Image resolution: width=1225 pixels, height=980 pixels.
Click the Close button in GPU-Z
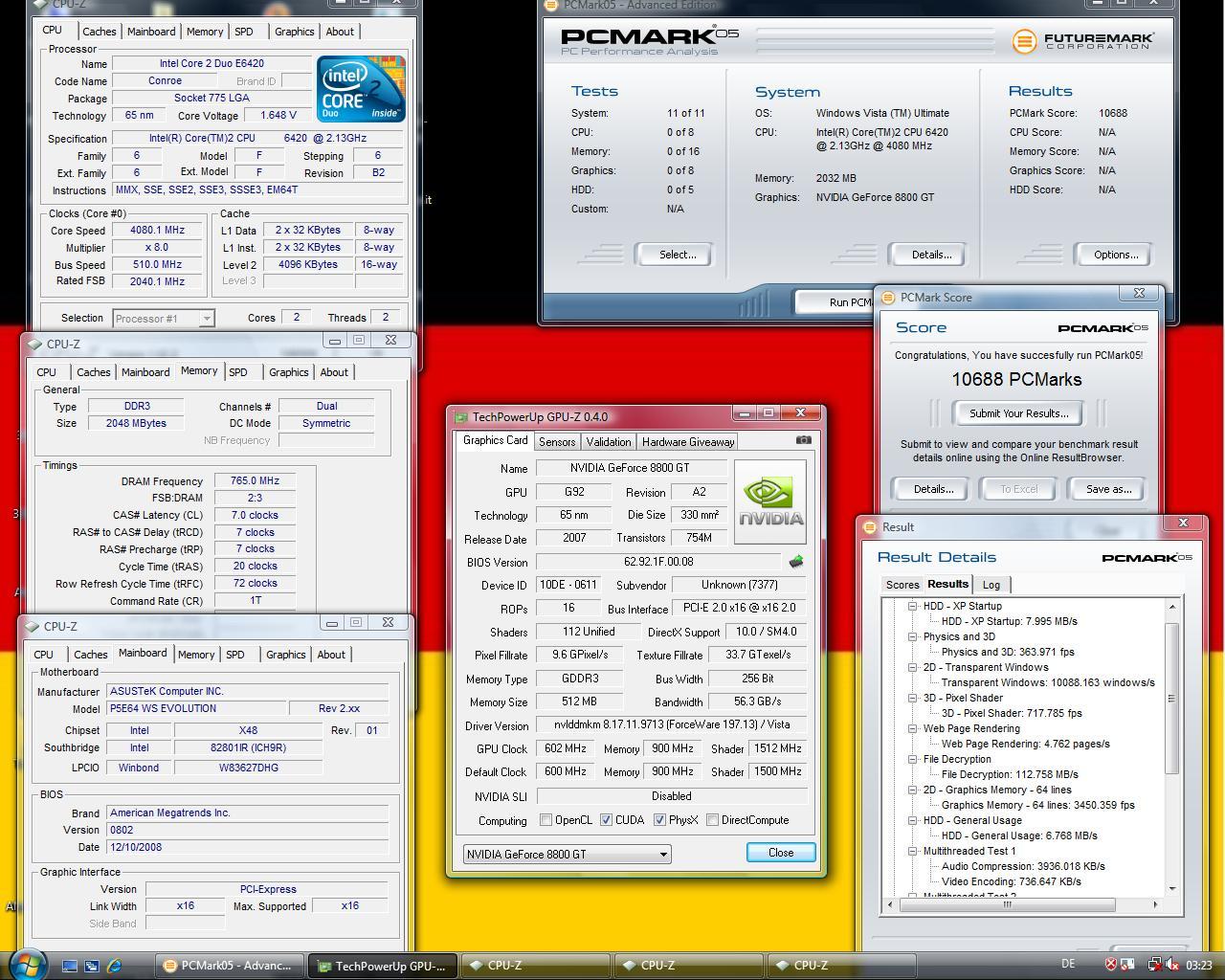tap(780, 853)
